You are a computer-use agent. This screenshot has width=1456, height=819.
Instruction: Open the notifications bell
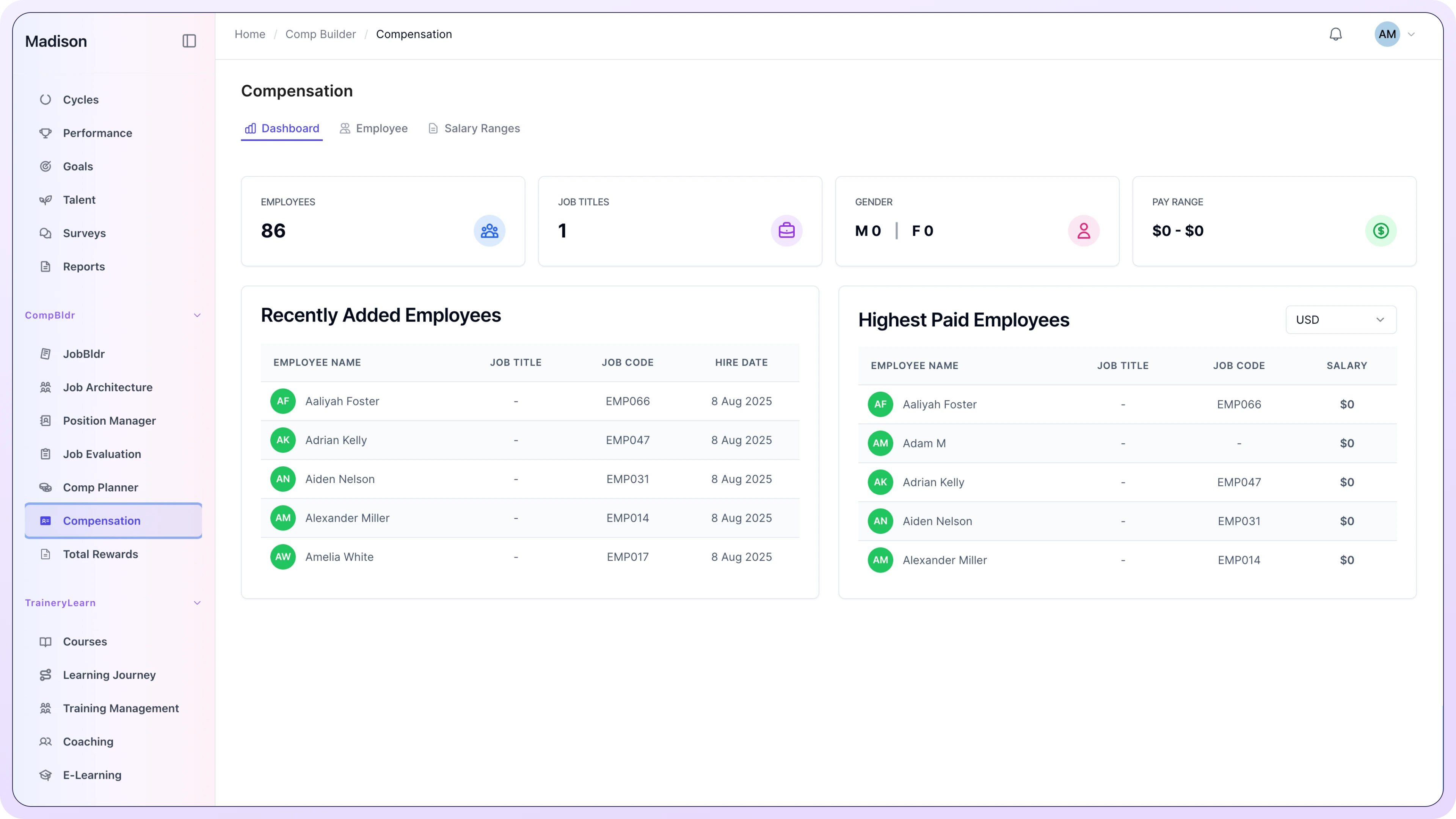tap(1335, 35)
